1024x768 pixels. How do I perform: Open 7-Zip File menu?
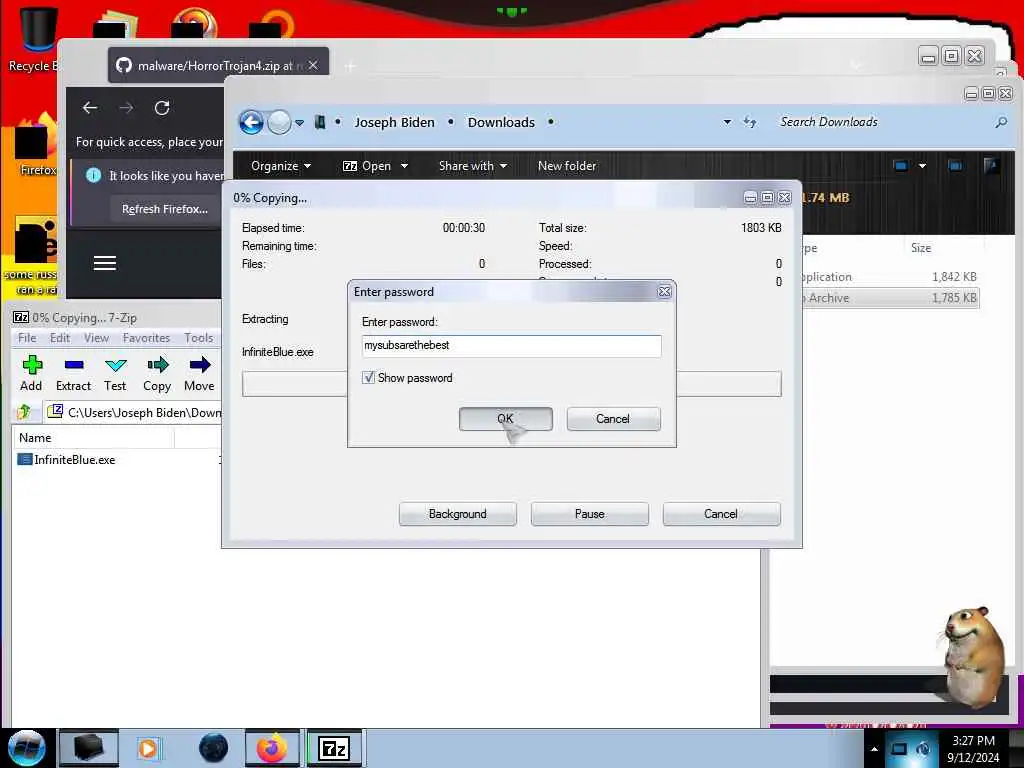(27, 338)
